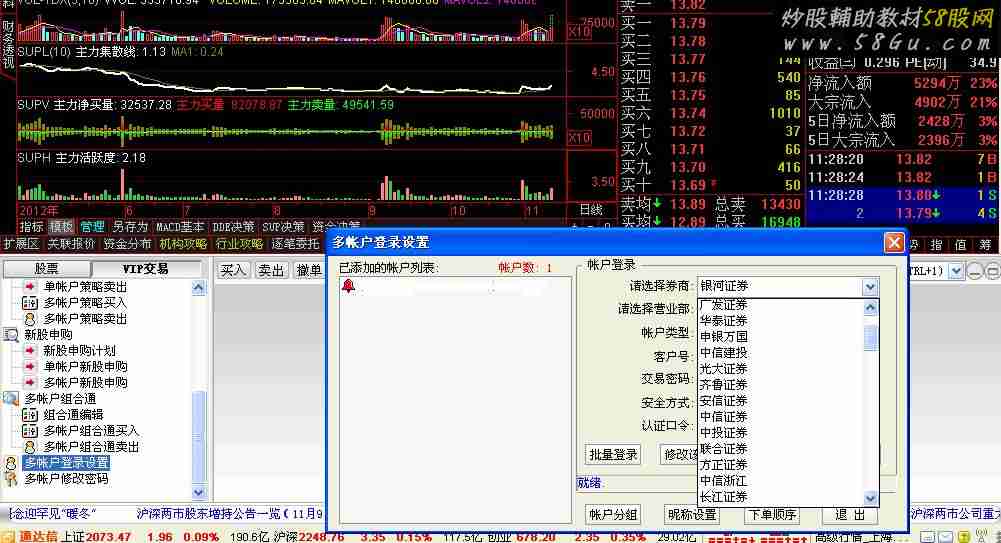The height and width of the screenshot is (543, 1001).
Task: Switch to the 股票 tab
Action: point(47,269)
